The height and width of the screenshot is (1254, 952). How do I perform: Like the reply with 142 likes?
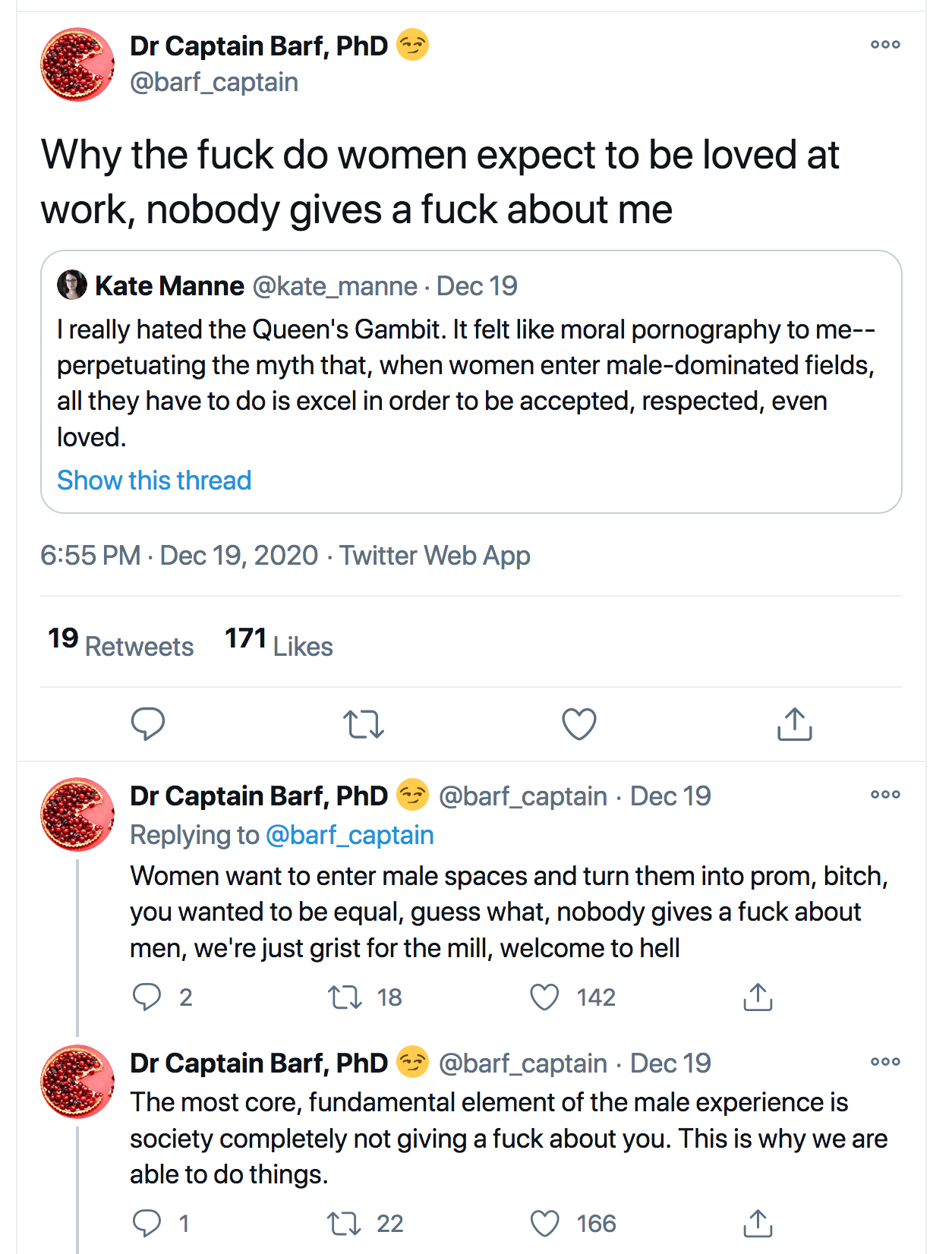(x=544, y=997)
